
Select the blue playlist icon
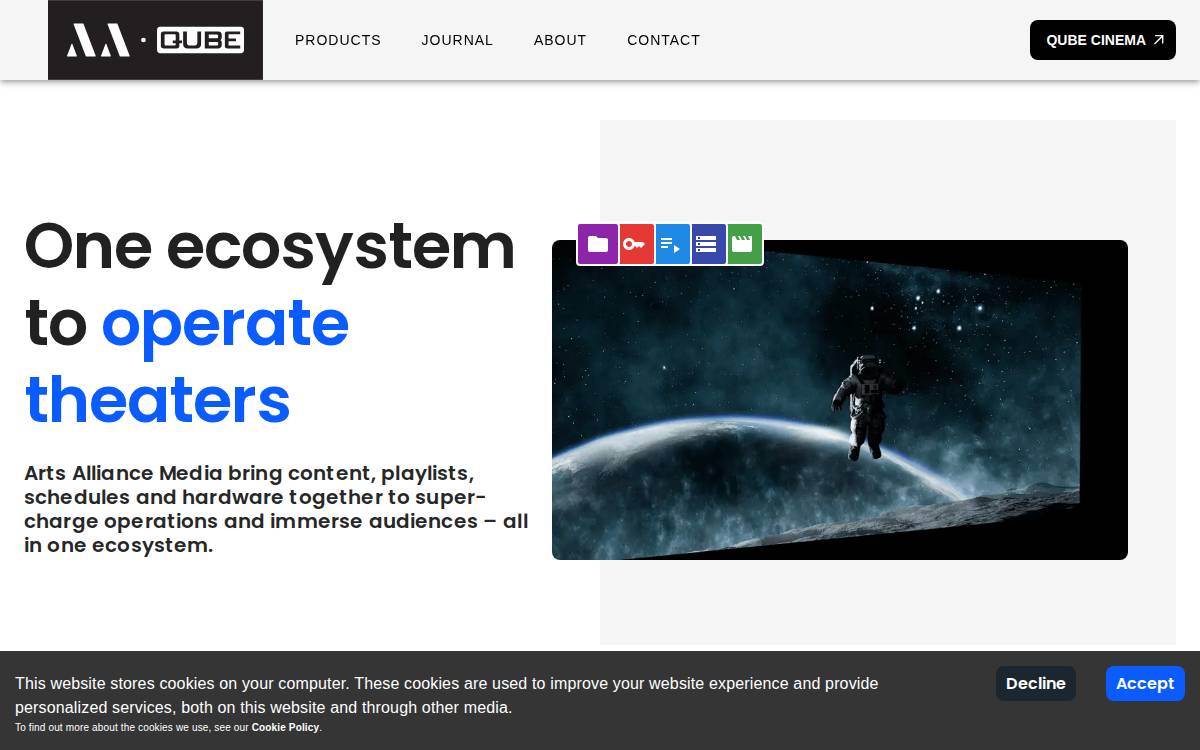pyautogui.click(x=671, y=244)
